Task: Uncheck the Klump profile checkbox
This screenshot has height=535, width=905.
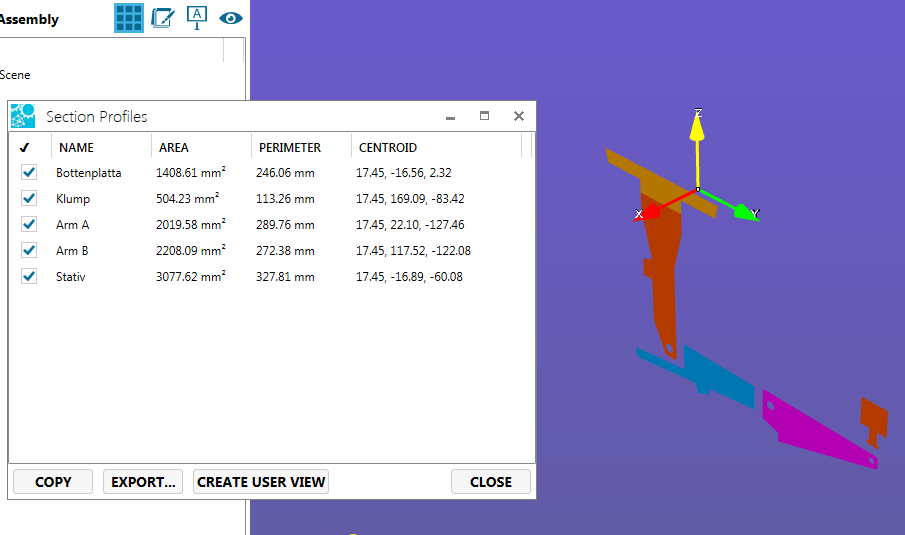Action: (x=29, y=199)
